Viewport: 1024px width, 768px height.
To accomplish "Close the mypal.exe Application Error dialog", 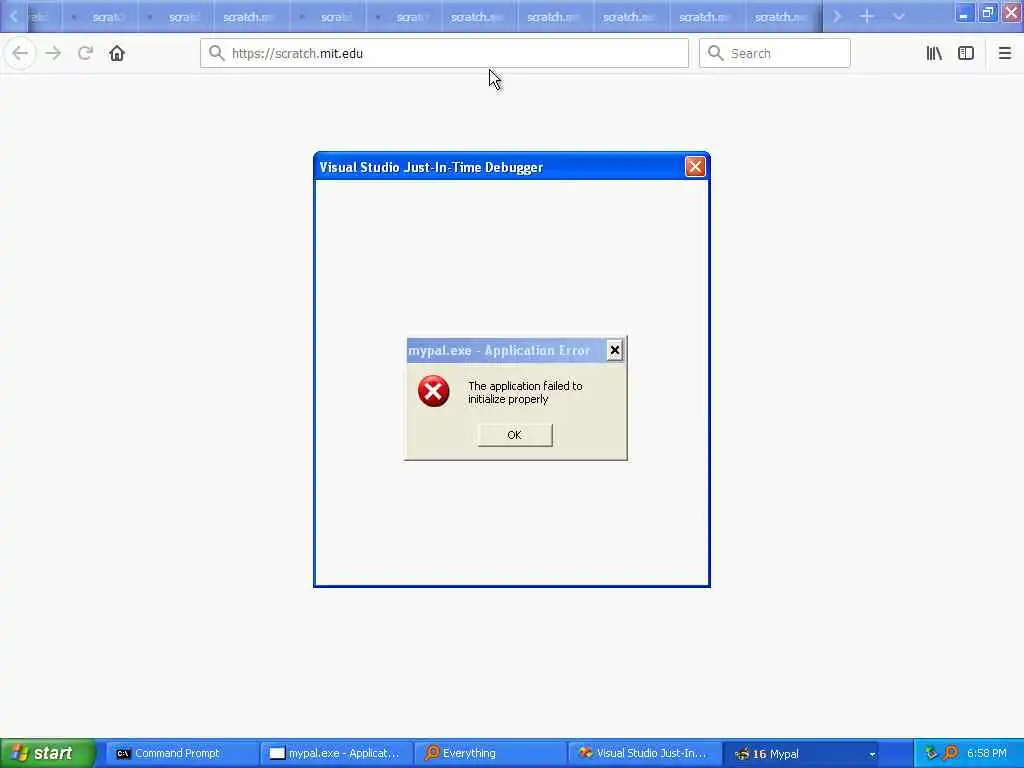I will click(615, 351).
